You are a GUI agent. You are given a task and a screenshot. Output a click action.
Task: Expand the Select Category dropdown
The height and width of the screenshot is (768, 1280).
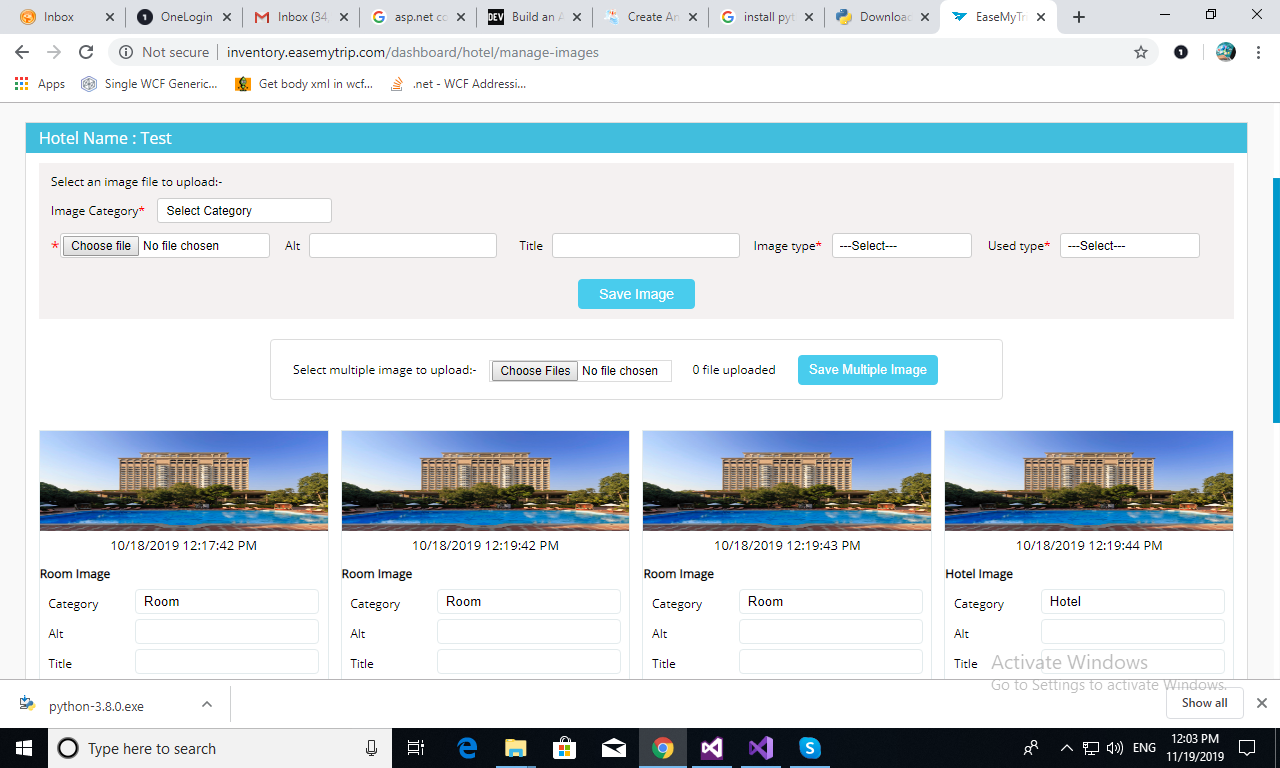click(244, 211)
